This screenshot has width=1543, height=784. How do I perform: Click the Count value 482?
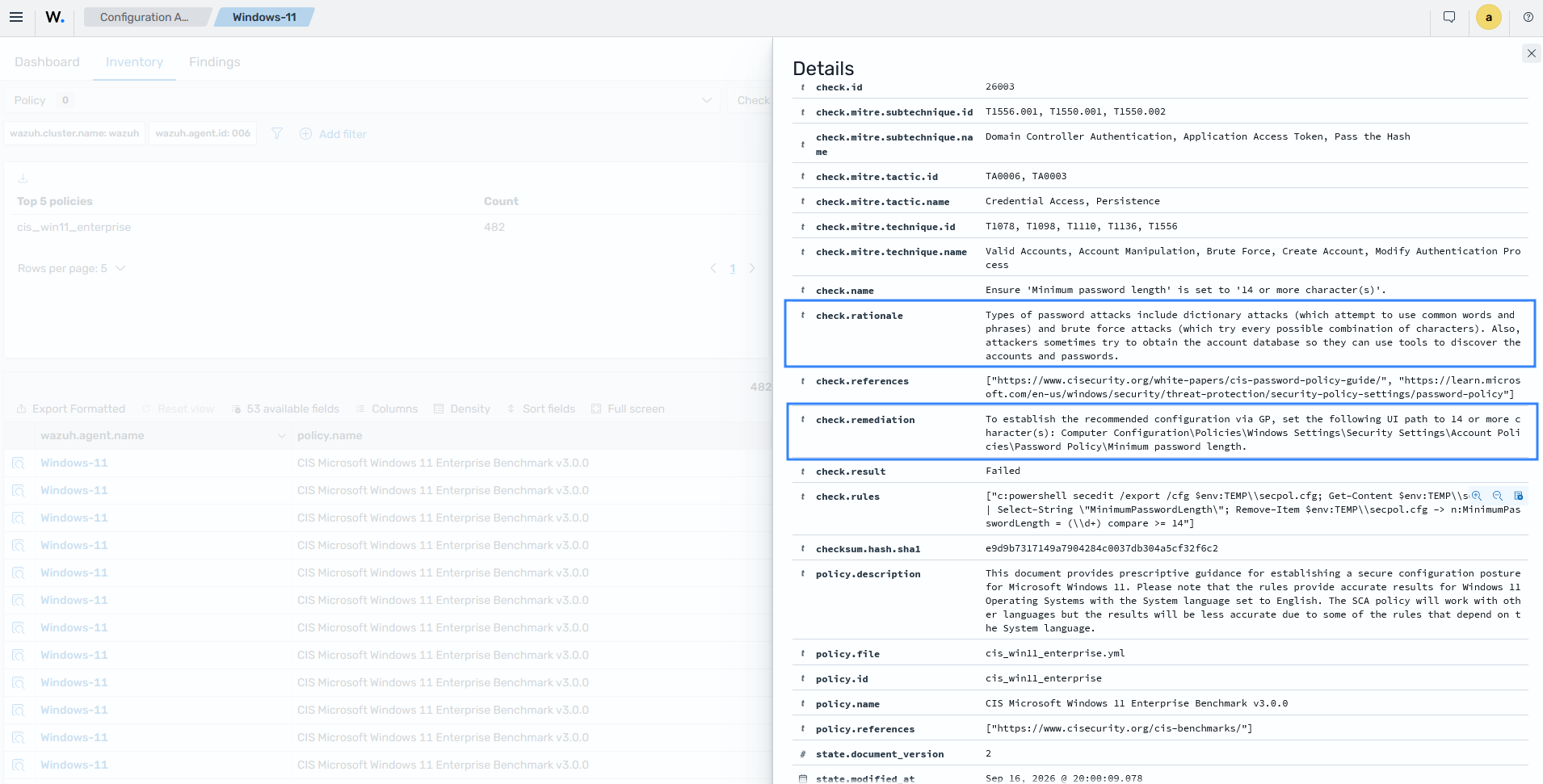click(x=494, y=227)
